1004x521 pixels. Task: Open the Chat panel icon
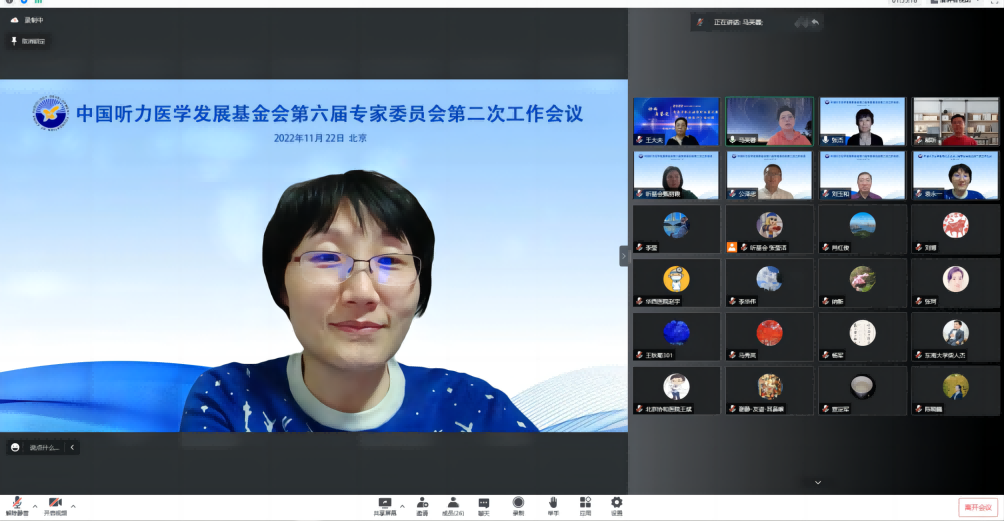(484, 504)
